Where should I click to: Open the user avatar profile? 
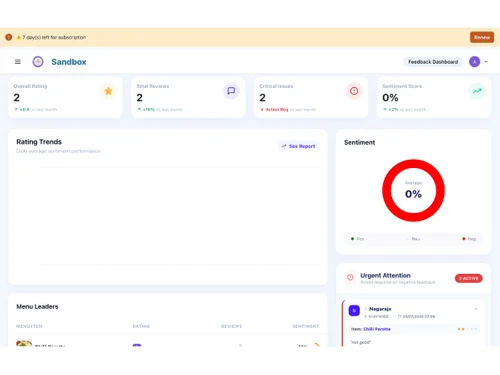(x=474, y=62)
